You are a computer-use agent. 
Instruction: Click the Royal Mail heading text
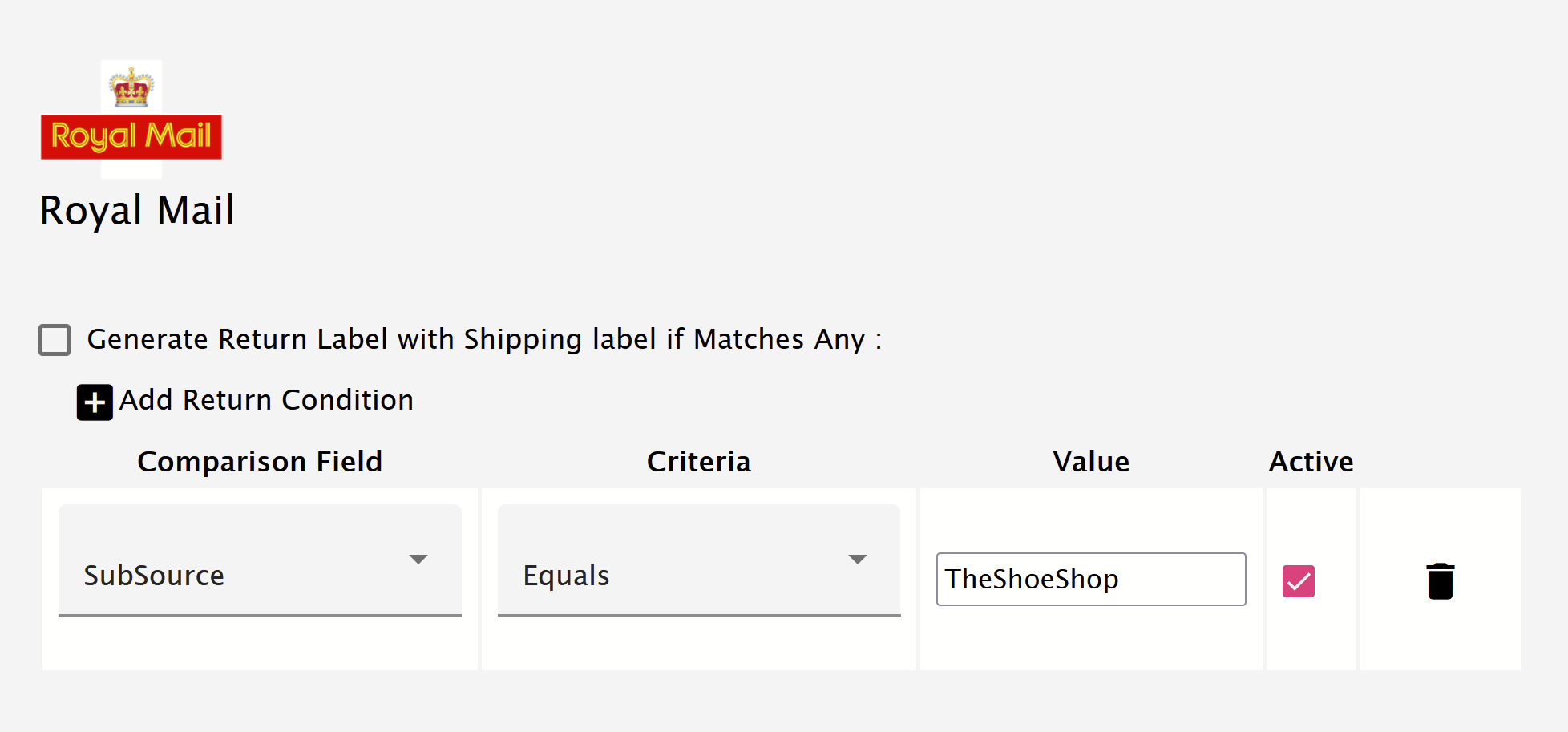tap(137, 211)
